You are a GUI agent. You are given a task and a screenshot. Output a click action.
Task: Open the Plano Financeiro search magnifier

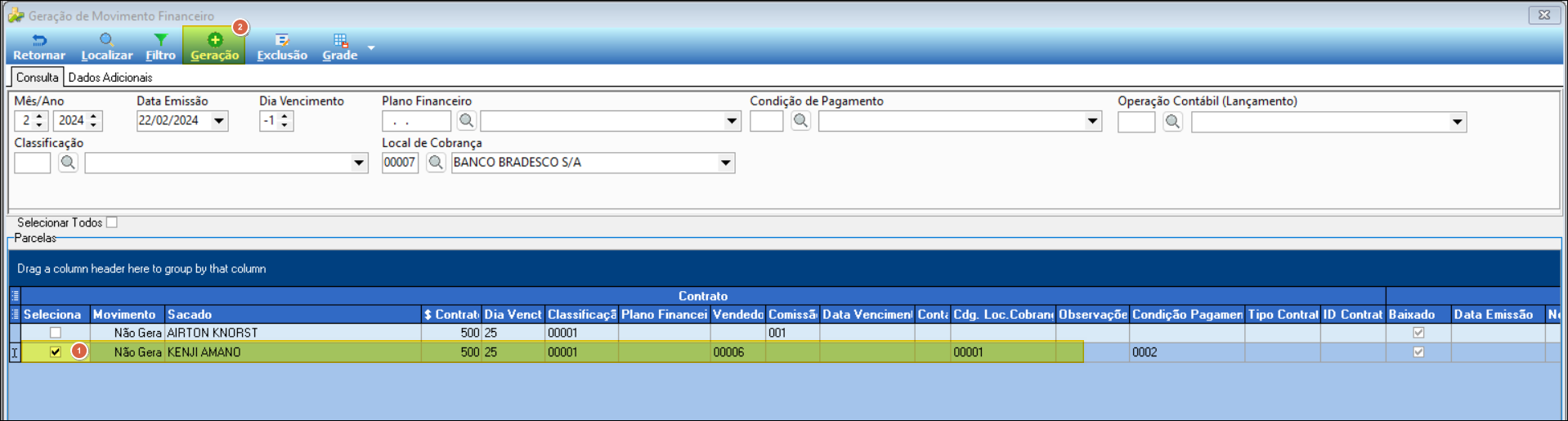point(466,121)
